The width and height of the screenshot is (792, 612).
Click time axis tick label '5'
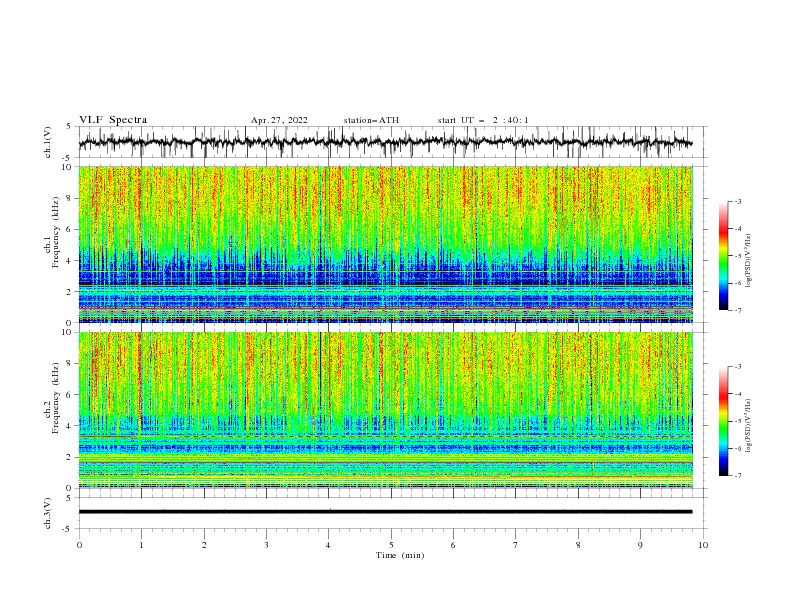[x=391, y=545]
